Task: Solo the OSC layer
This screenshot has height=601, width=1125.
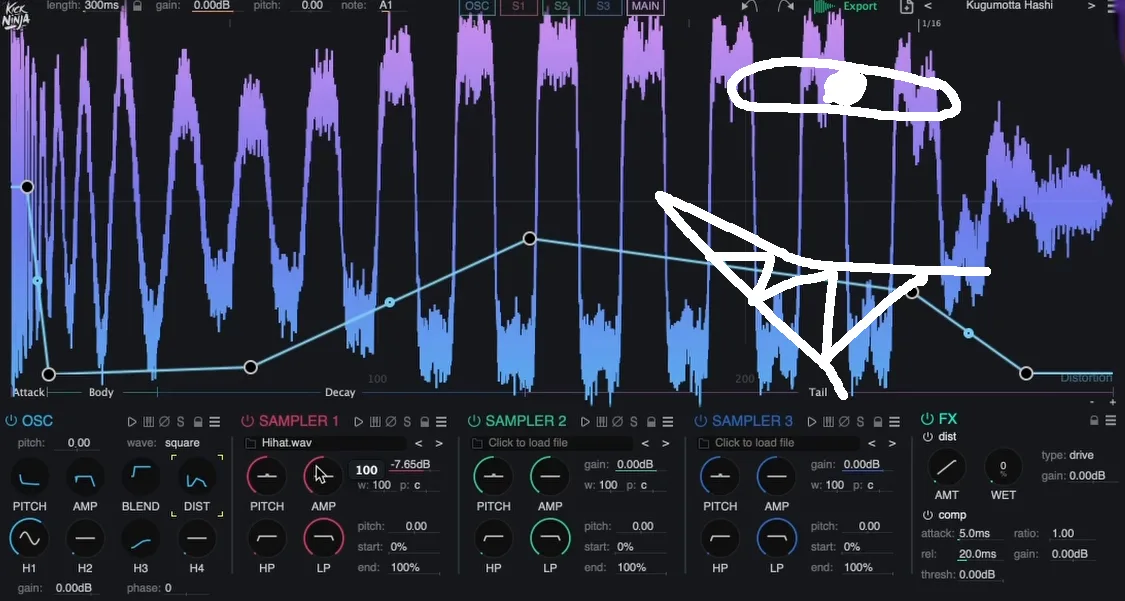Action: tap(181, 422)
